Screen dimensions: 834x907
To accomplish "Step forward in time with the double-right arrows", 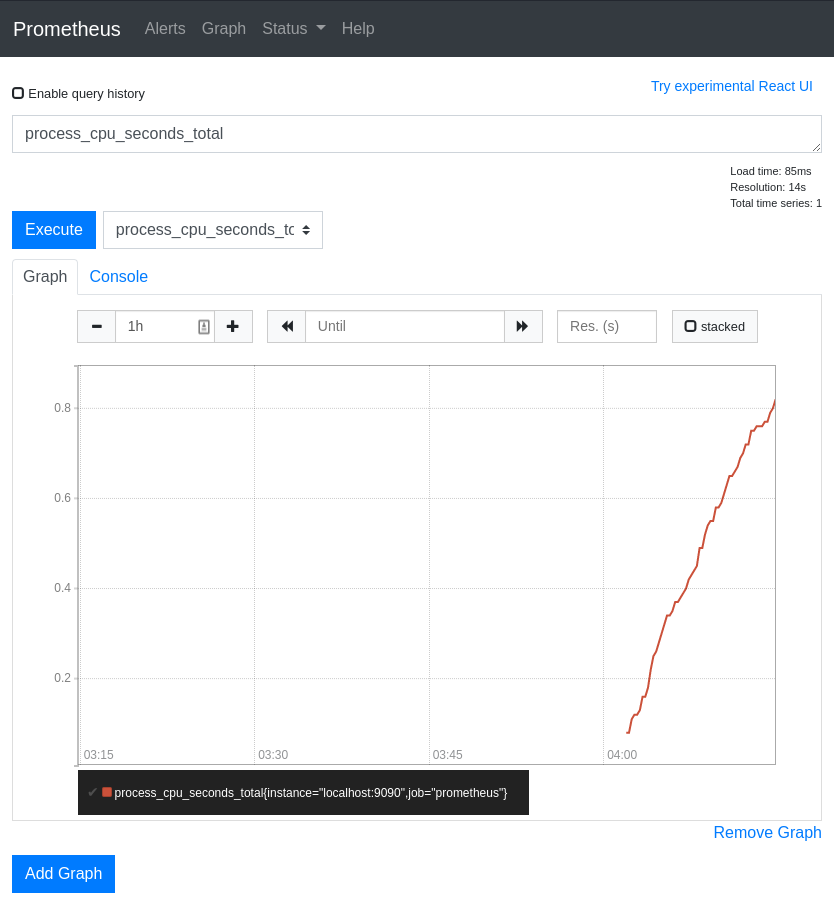I will click(x=524, y=326).
